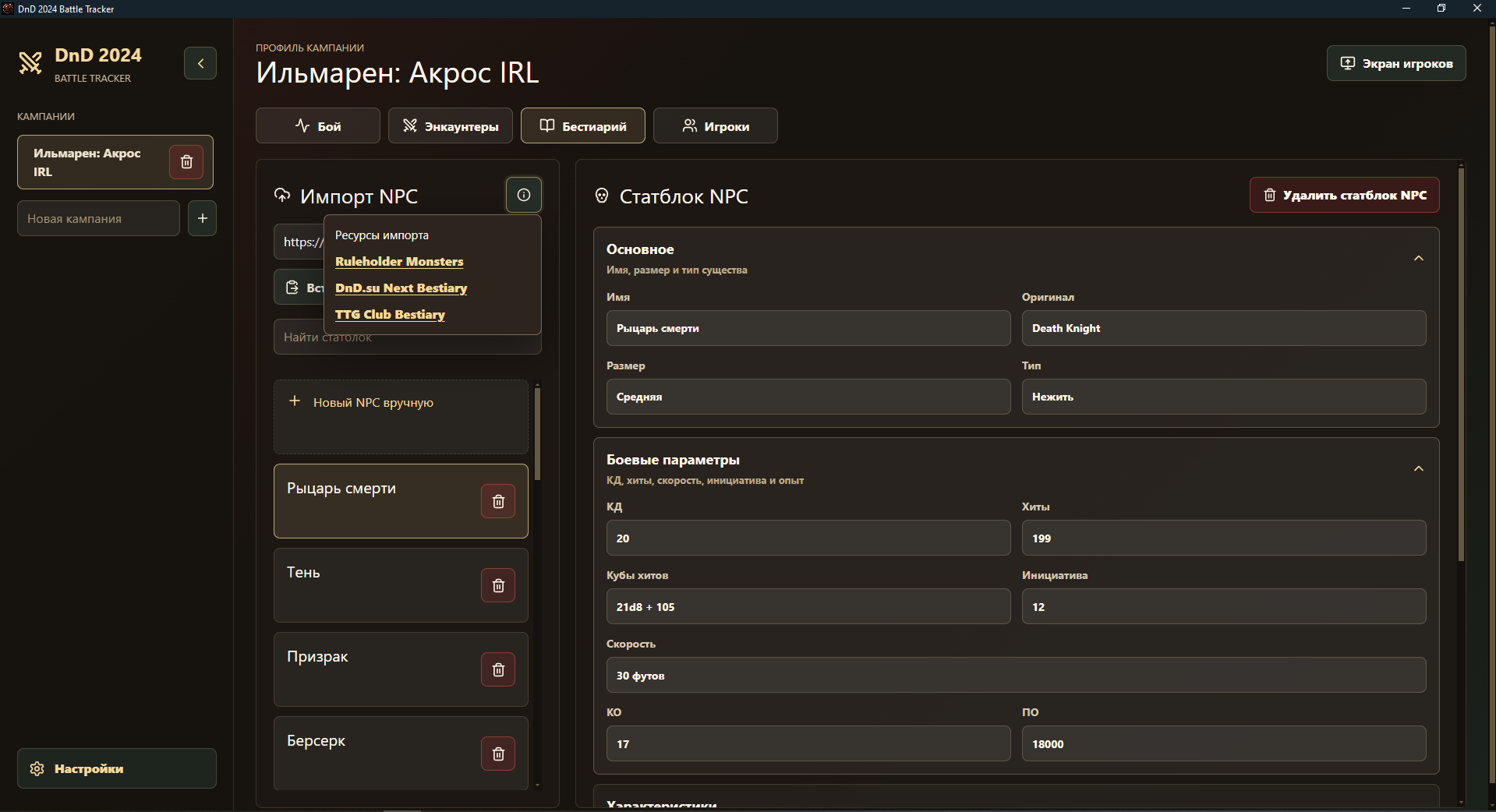Click the Импорт NPC heading
The height and width of the screenshot is (812, 1496).
point(359,196)
